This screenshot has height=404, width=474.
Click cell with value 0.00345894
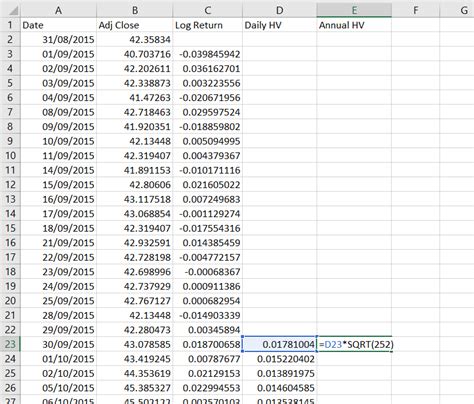208,329
